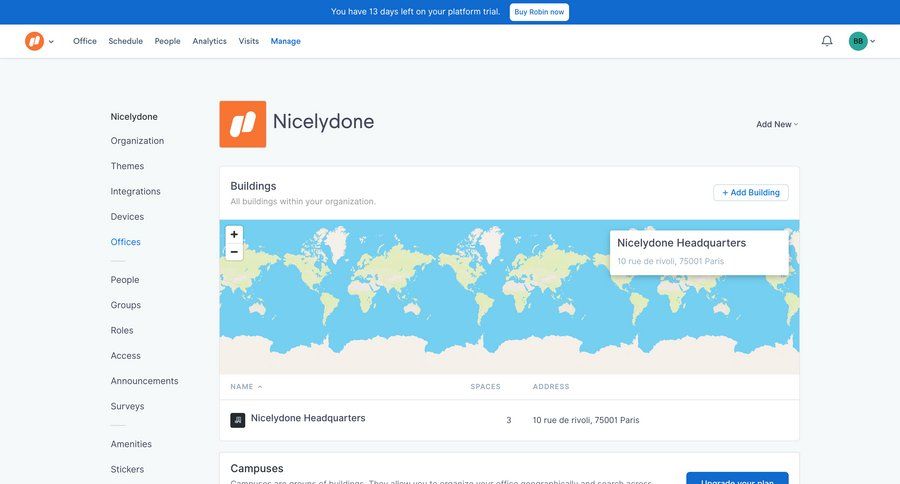The width and height of the screenshot is (900, 484).
Task: Zoom out on the buildings map
Action: point(234,252)
